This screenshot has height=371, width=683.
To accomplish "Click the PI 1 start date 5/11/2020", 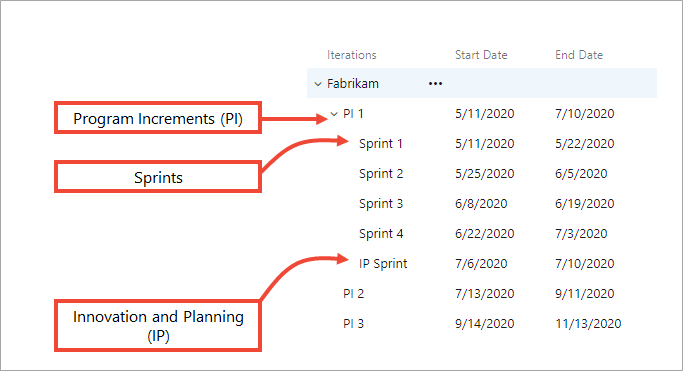I will 484,114.
